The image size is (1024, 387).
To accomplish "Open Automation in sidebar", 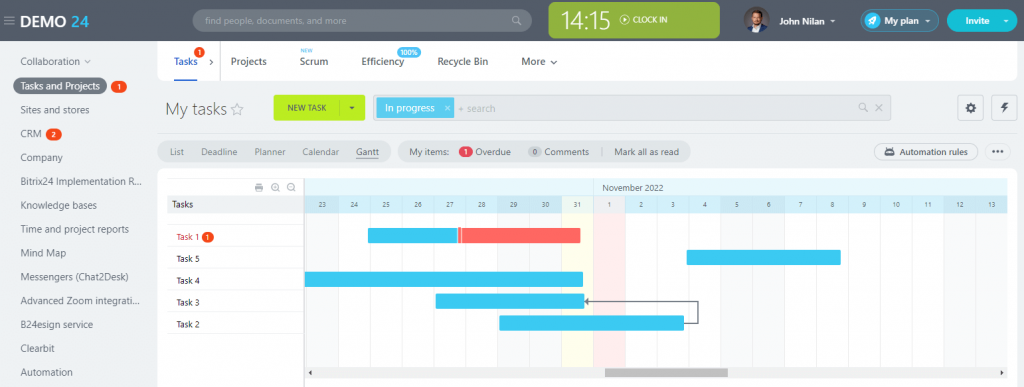I will coord(46,372).
